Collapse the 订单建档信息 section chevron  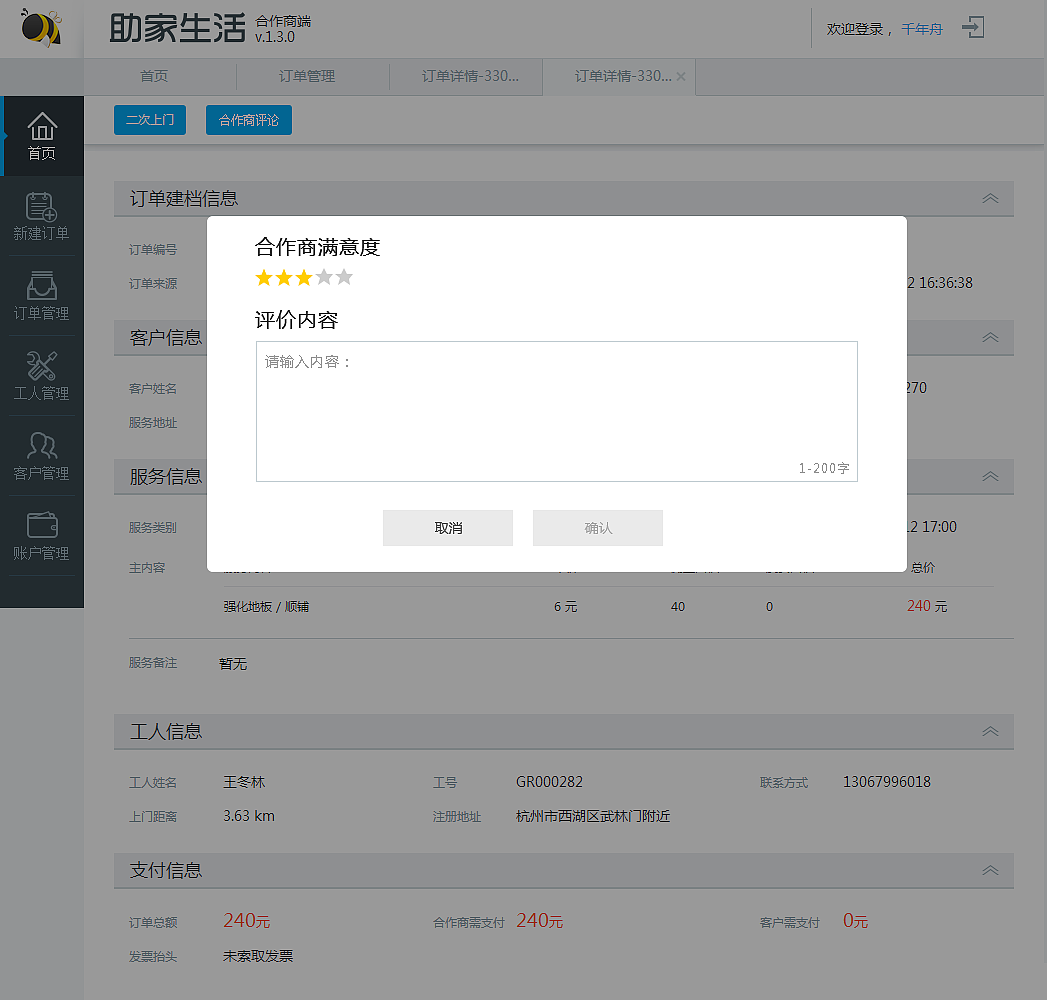click(989, 199)
